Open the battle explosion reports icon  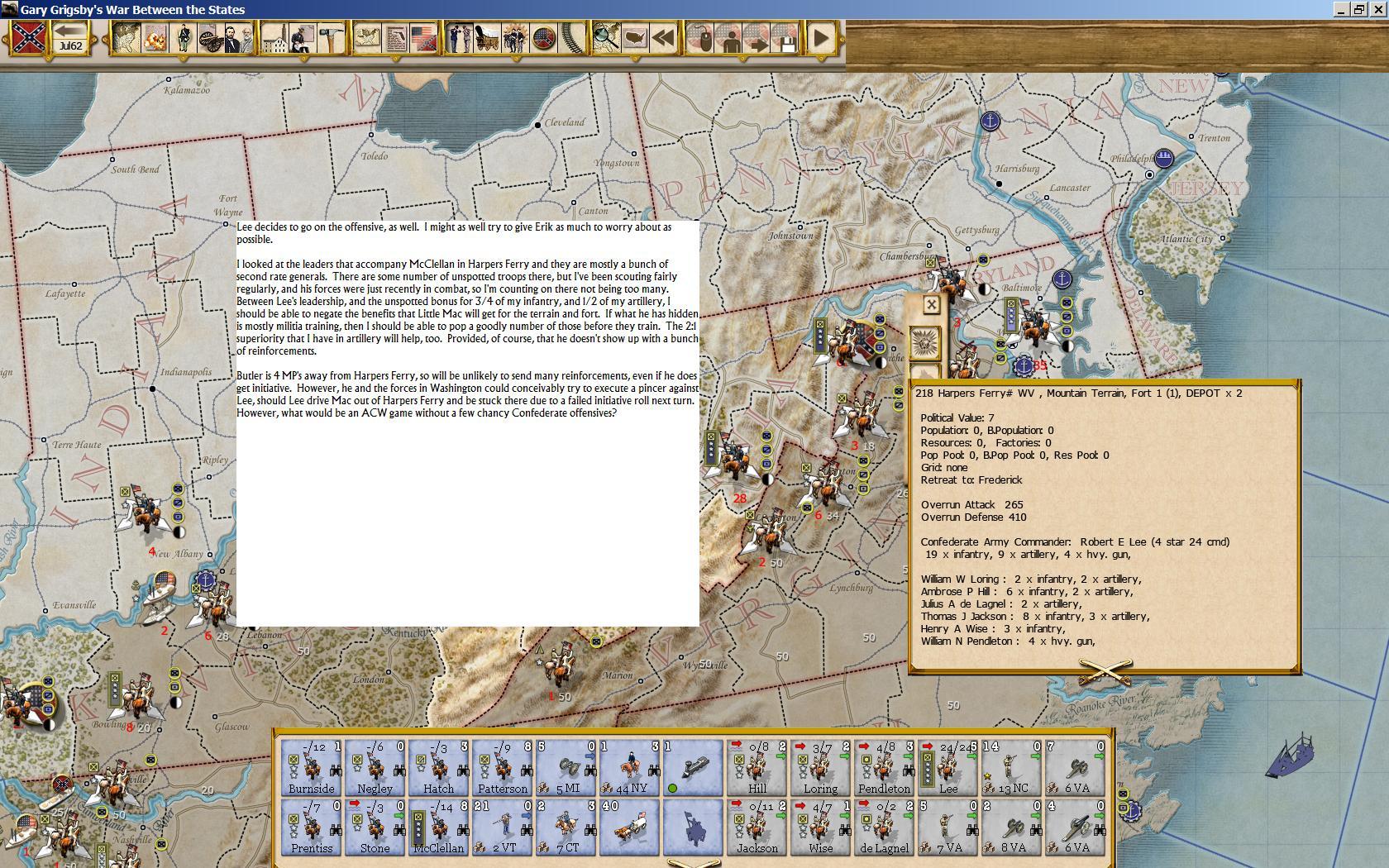point(155,38)
